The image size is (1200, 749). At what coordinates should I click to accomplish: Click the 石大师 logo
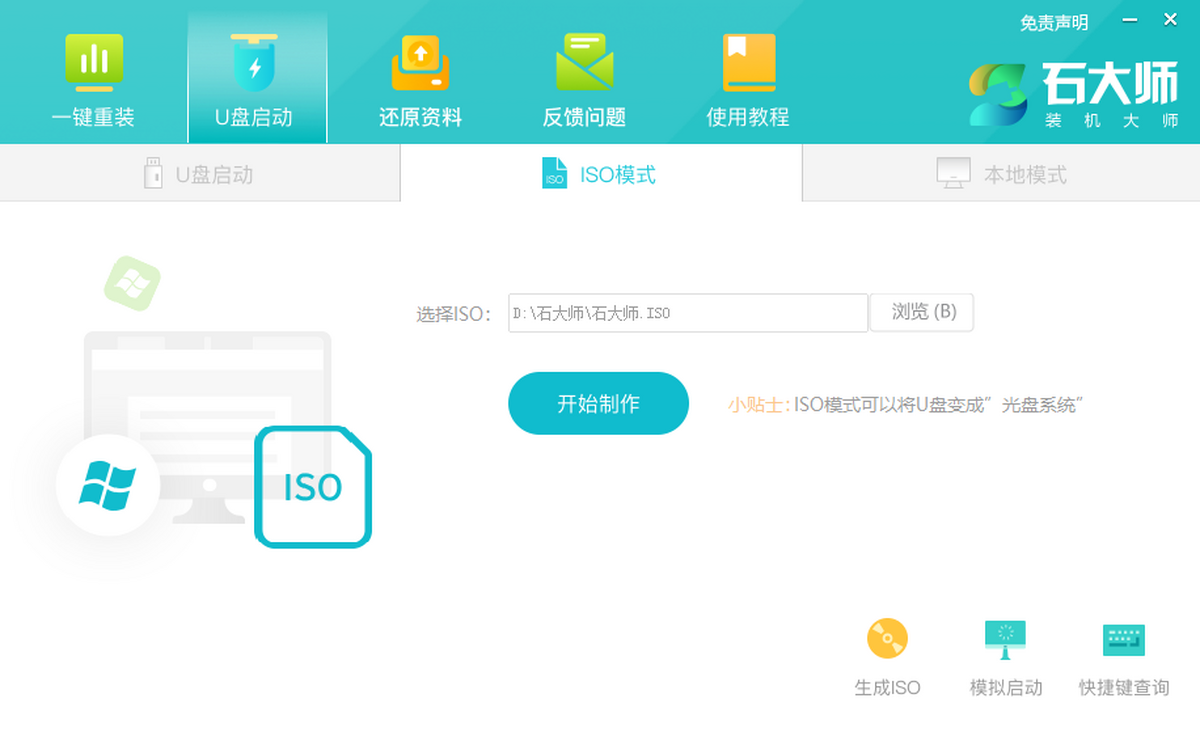click(1073, 95)
